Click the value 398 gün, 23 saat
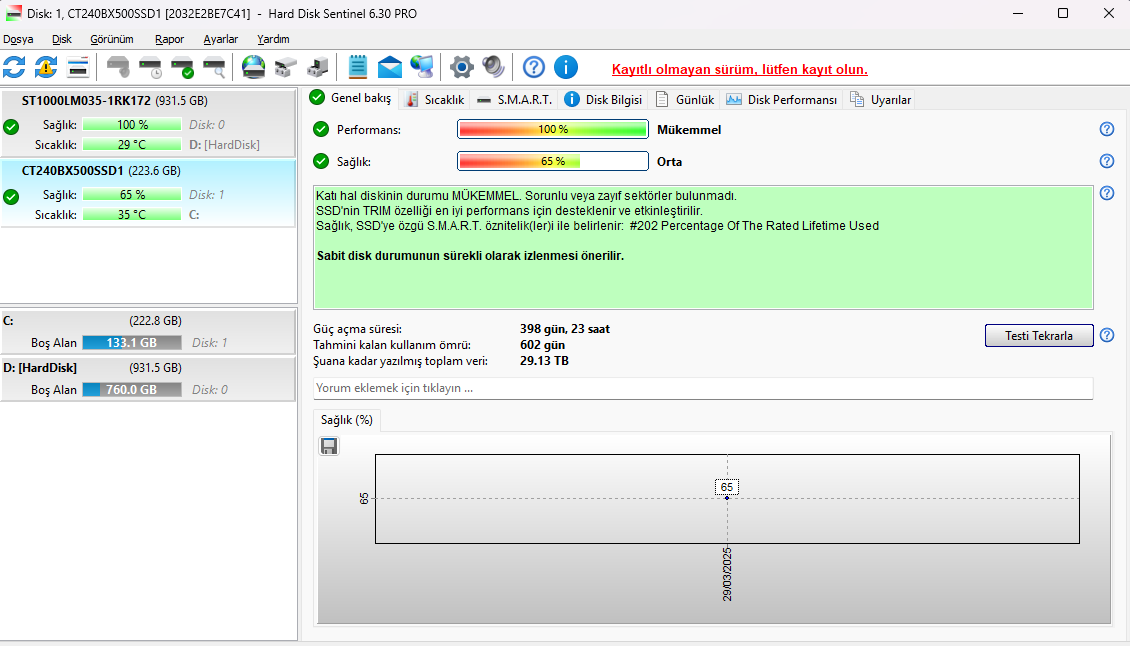 point(565,329)
